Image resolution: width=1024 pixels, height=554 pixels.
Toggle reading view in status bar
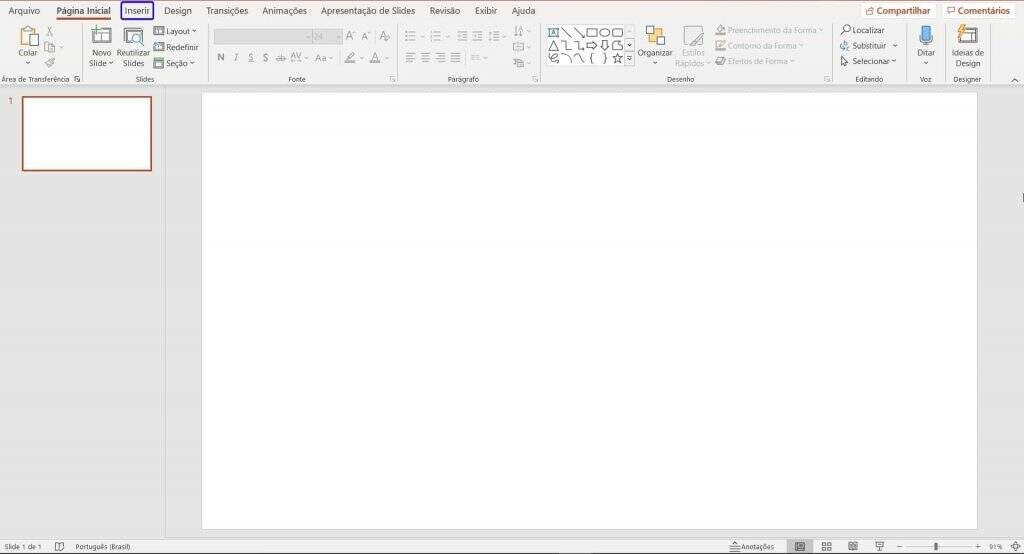click(852, 546)
